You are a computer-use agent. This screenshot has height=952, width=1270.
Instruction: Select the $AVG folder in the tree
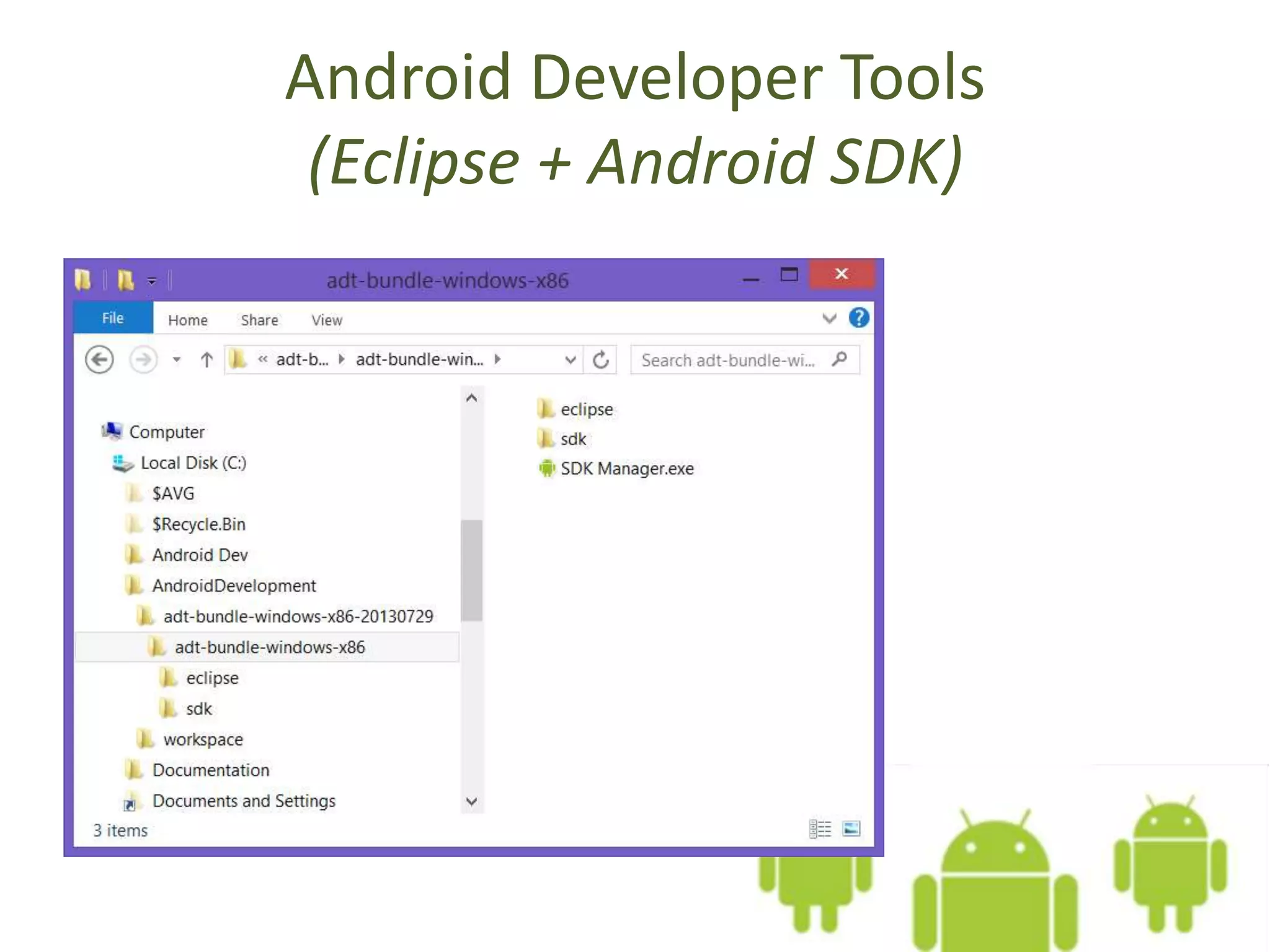click(x=159, y=493)
